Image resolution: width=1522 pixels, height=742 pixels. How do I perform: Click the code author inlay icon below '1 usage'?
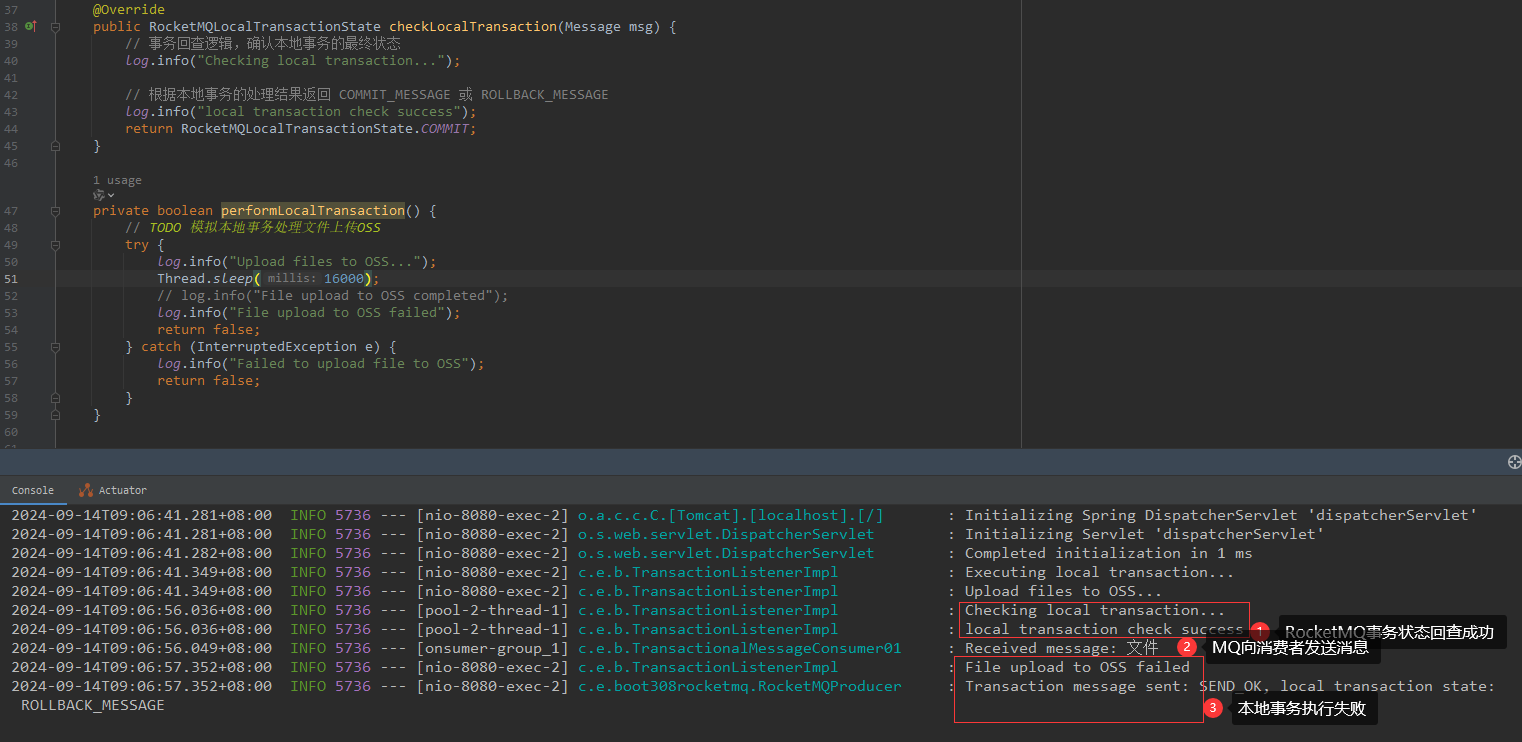[98, 196]
